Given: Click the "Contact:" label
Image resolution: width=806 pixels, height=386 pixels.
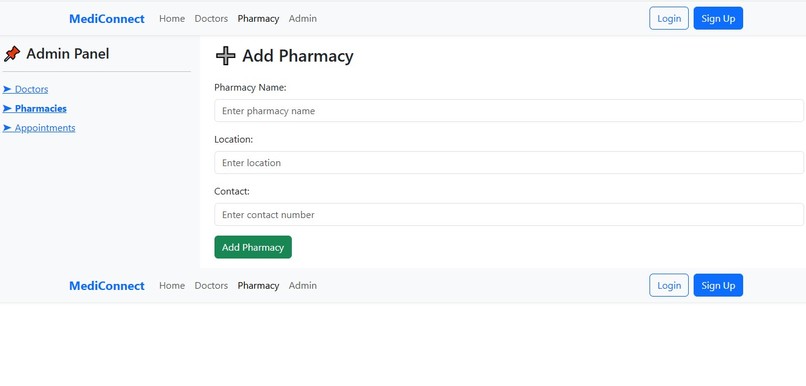Looking at the screenshot, I should tap(232, 191).
